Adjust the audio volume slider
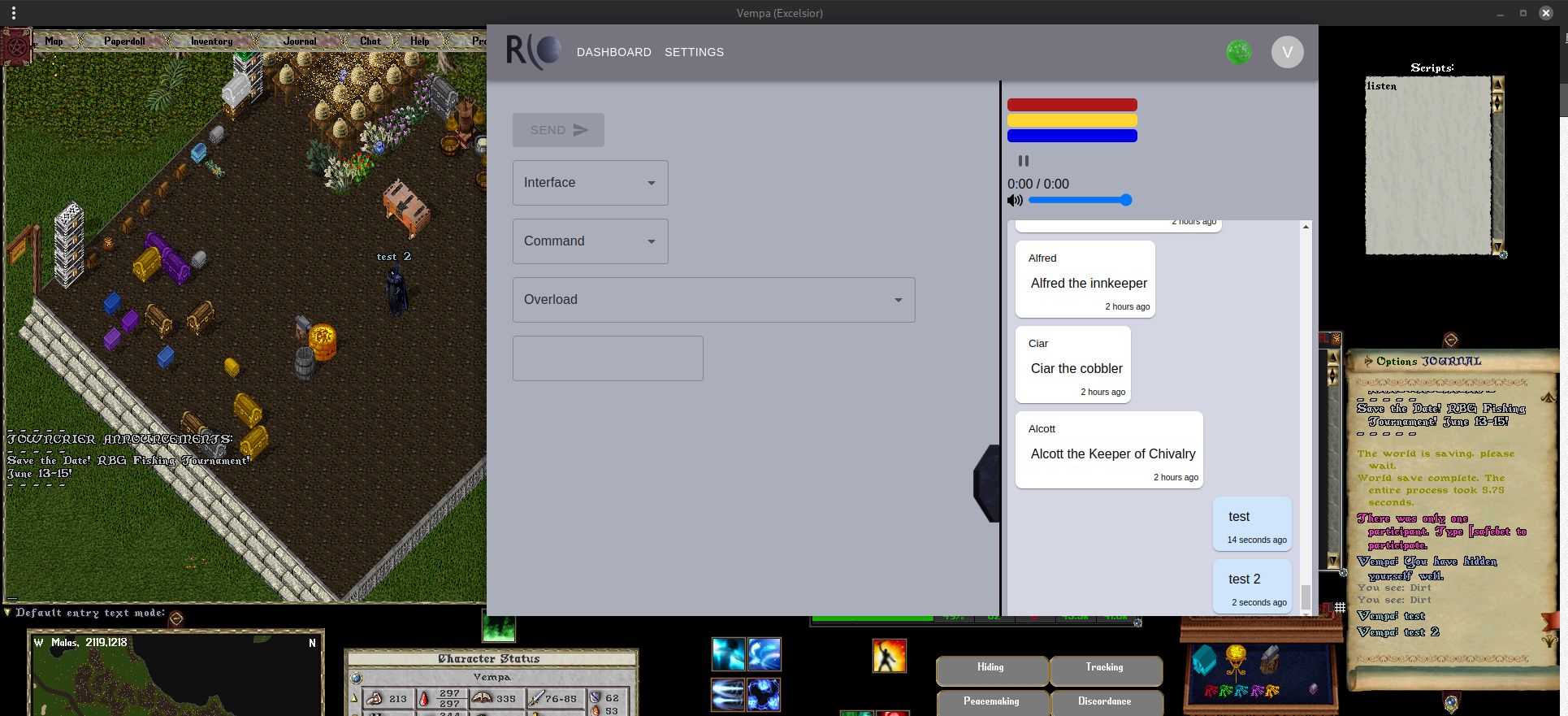Image resolution: width=1568 pixels, height=716 pixels. (x=1080, y=200)
